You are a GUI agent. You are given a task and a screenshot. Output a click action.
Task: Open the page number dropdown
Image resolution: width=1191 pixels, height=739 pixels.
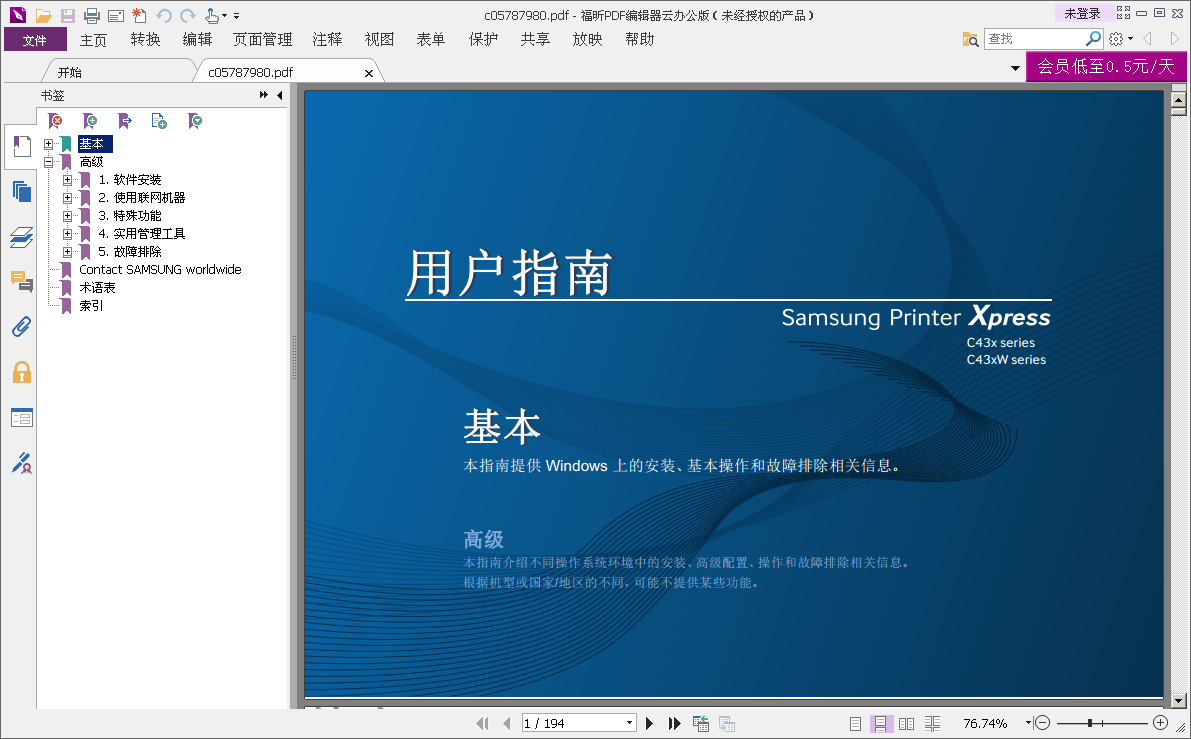(629, 723)
